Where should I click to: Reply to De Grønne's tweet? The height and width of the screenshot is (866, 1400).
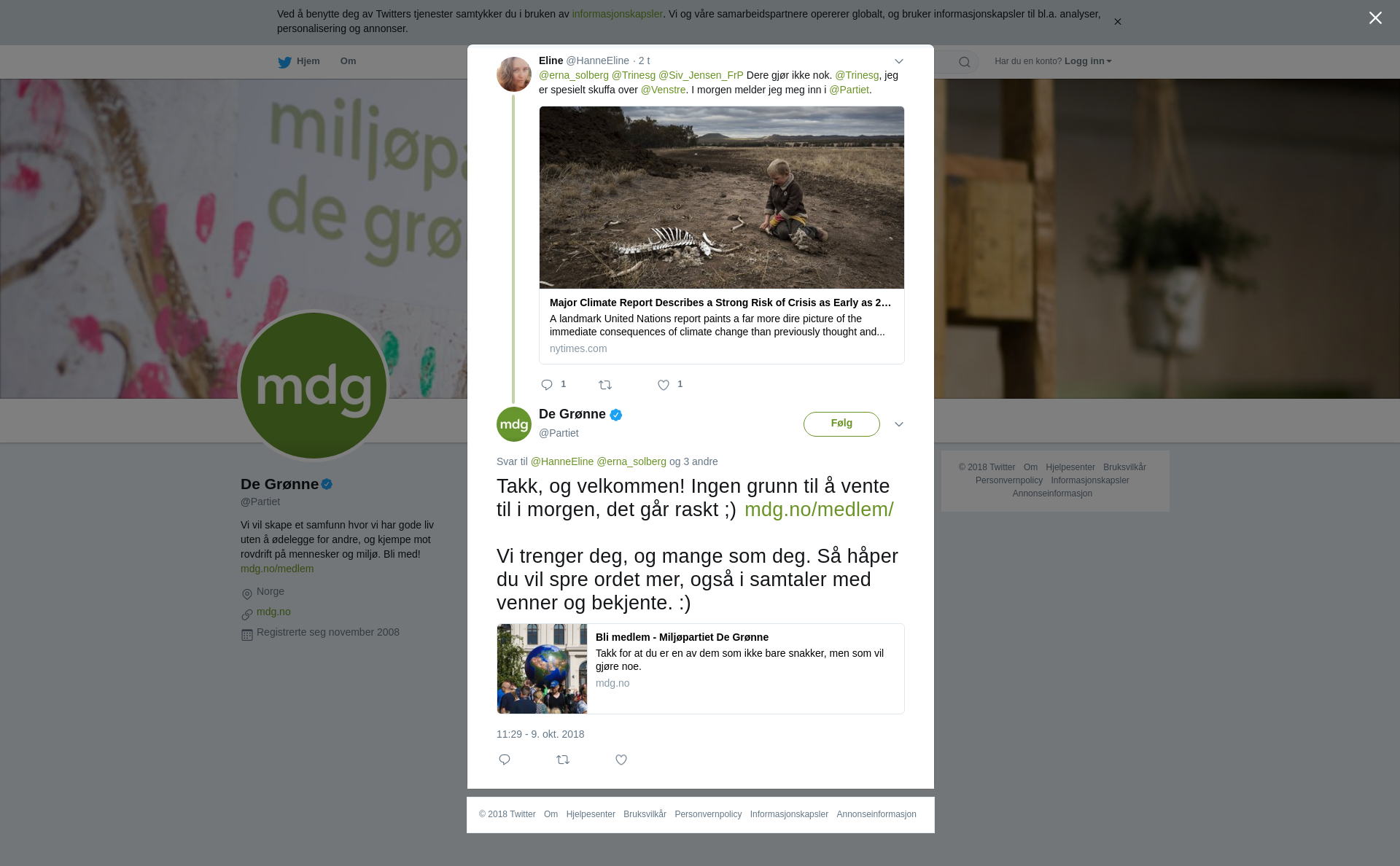pos(505,760)
